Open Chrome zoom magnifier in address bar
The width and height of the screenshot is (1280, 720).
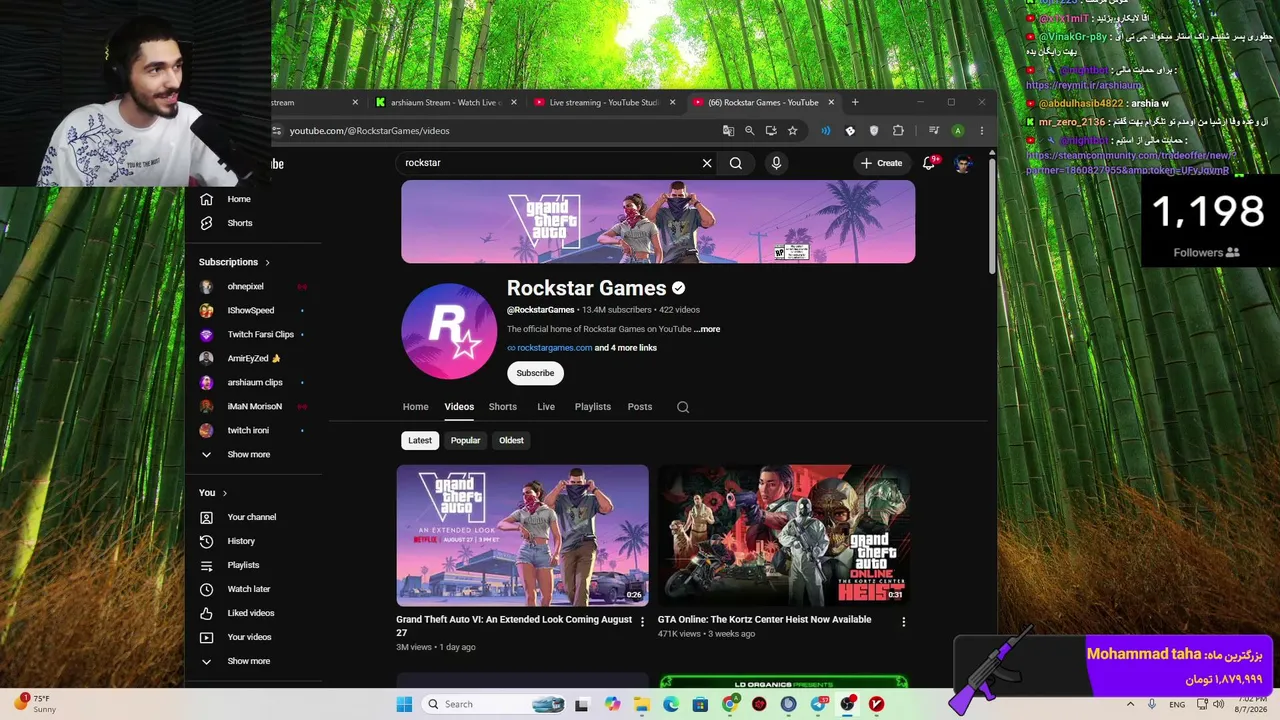pos(749,131)
